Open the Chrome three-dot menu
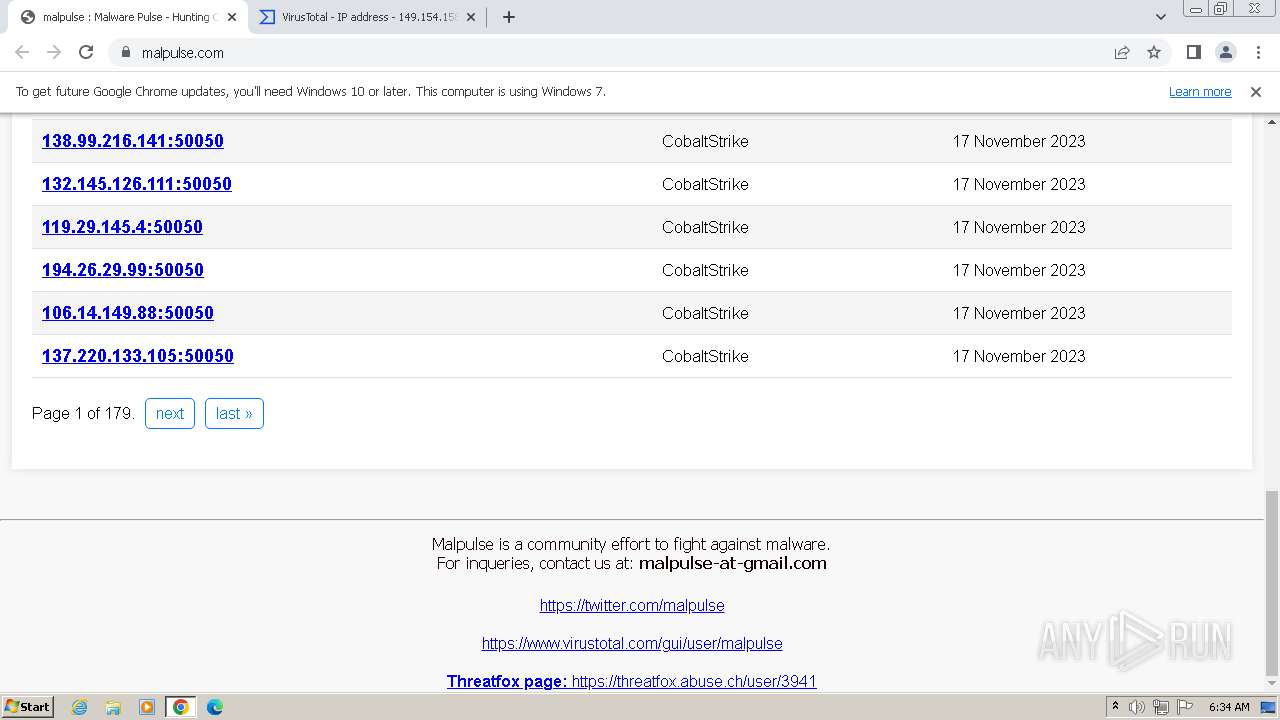Image resolution: width=1280 pixels, height=720 pixels. click(1258, 53)
